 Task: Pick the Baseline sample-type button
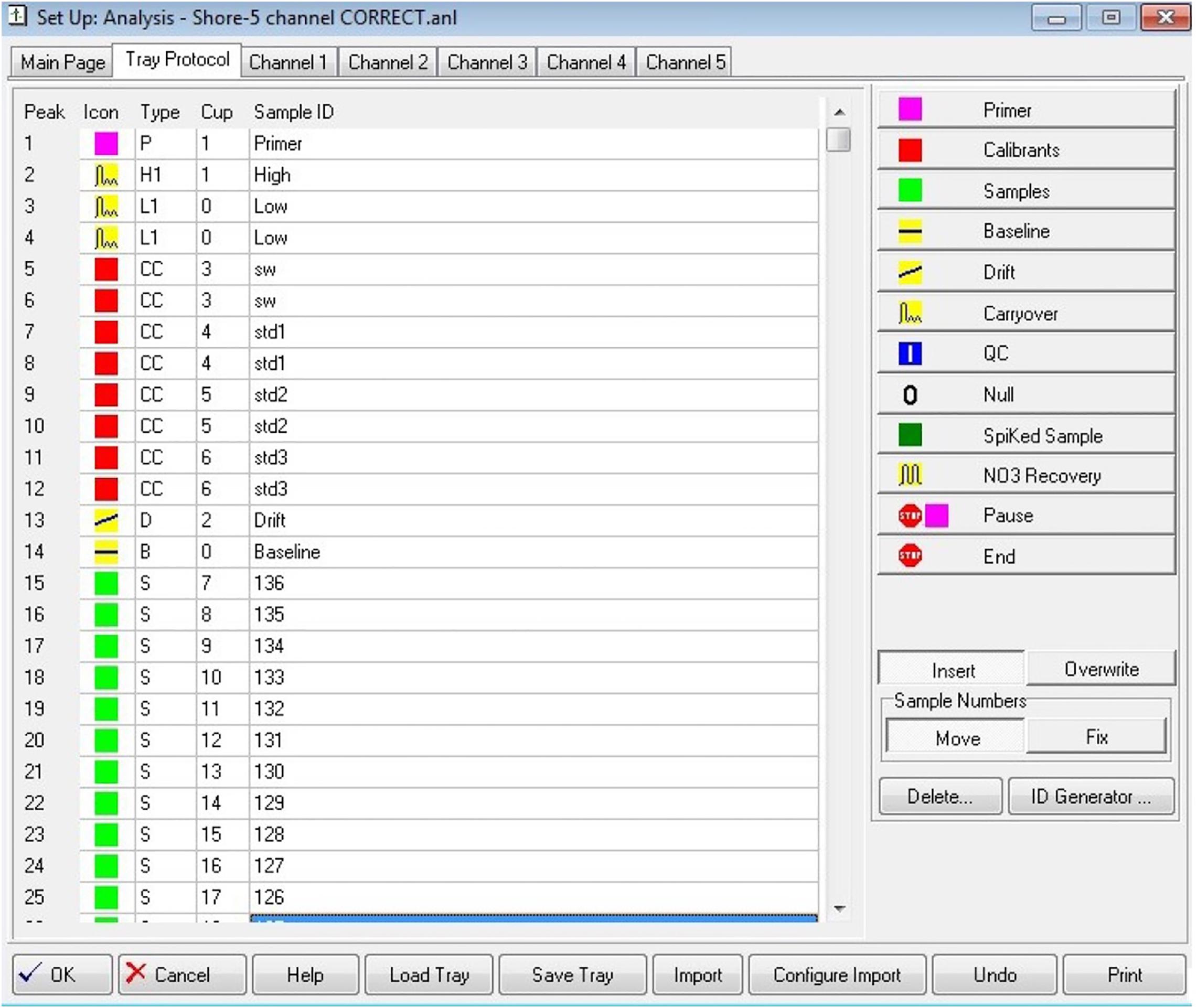pyautogui.click(x=1027, y=231)
